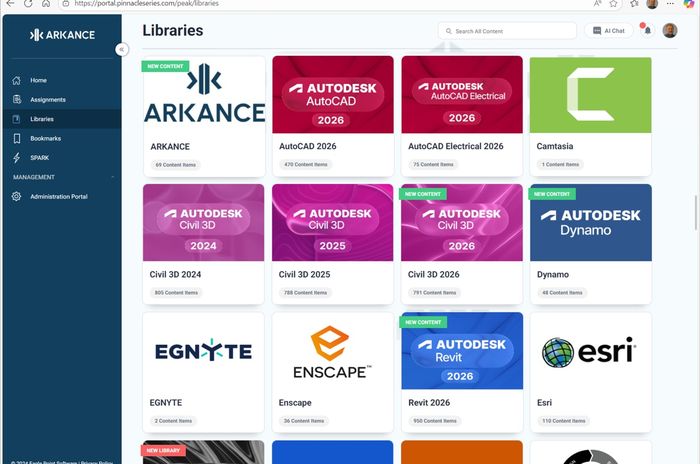Open AutoCAD Electrical 2026 library thumbnail

click(x=462, y=95)
